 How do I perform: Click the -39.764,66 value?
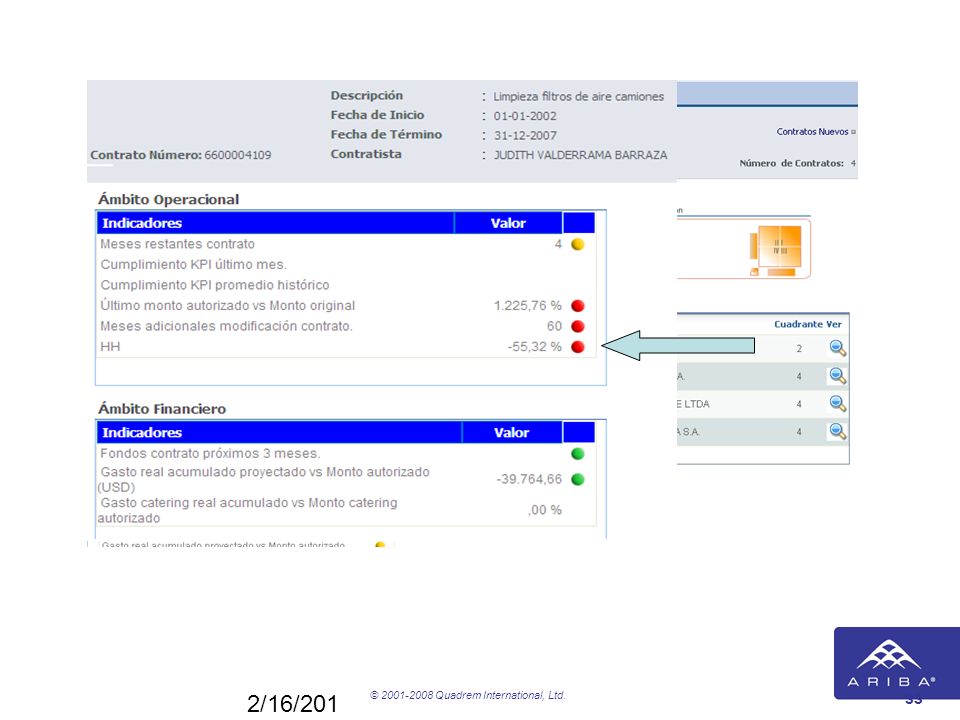click(529, 479)
